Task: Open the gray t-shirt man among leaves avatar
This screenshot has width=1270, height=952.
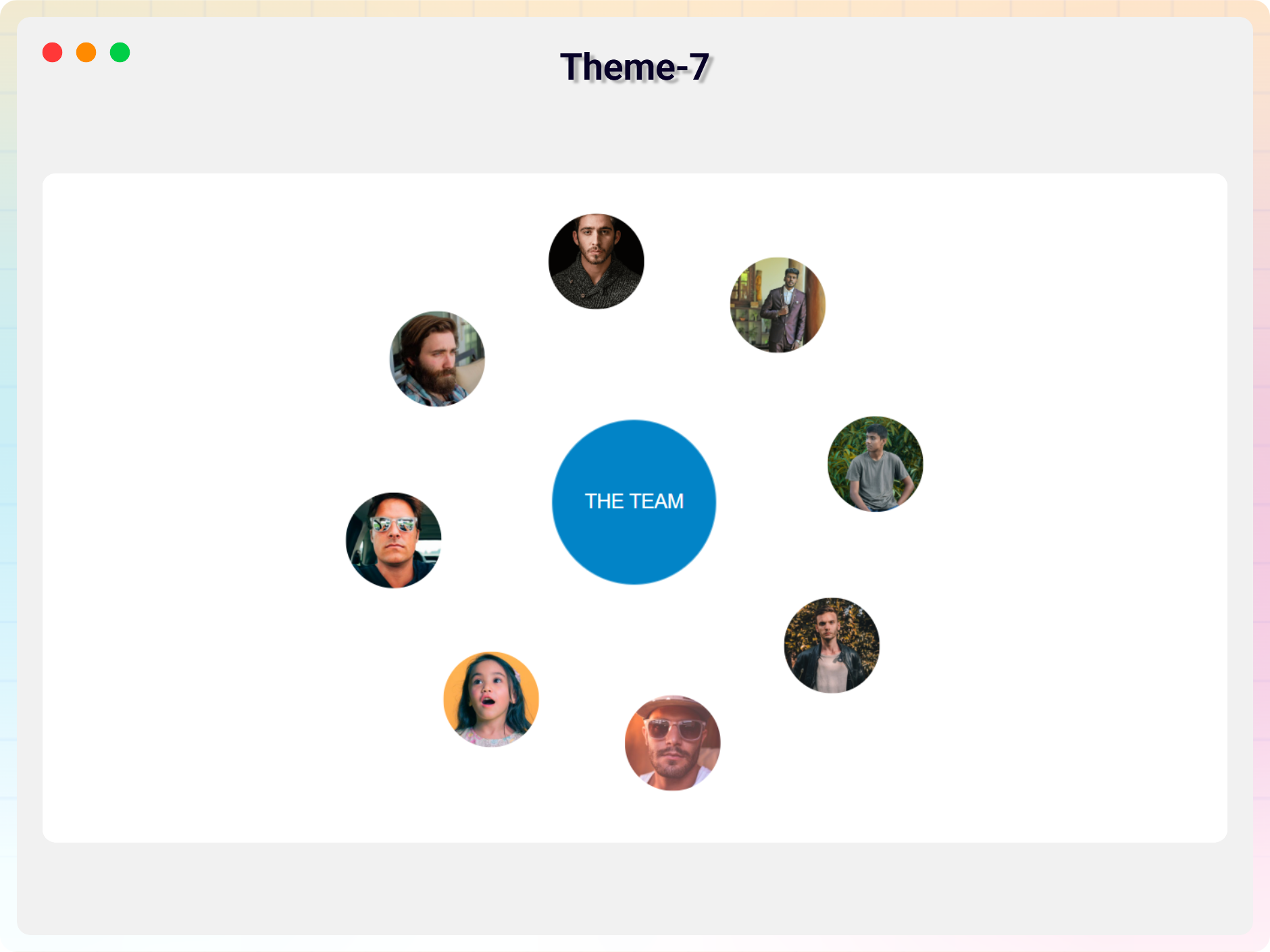Action: [x=875, y=464]
